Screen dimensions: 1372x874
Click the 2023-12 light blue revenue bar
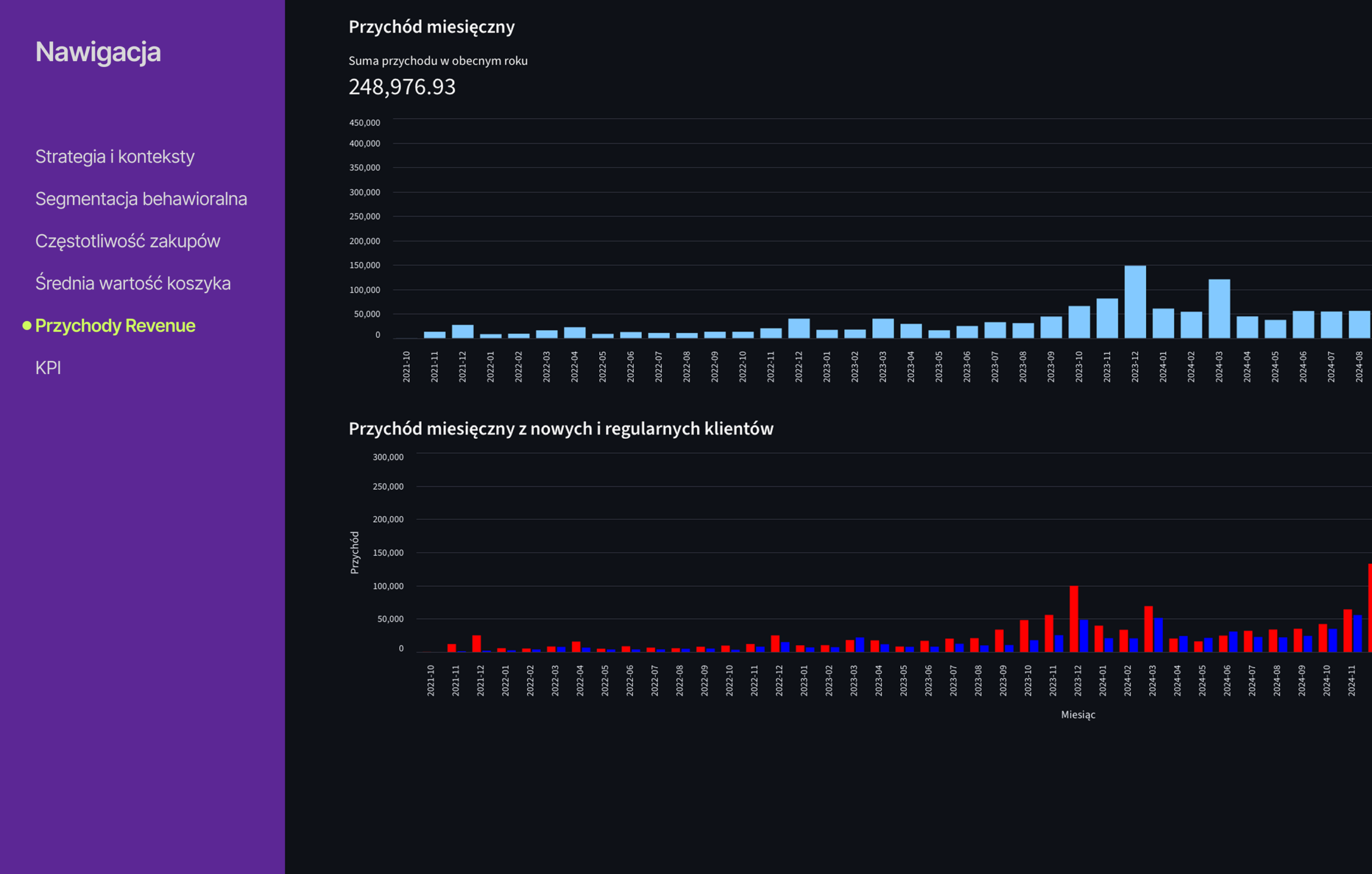(x=1135, y=302)
